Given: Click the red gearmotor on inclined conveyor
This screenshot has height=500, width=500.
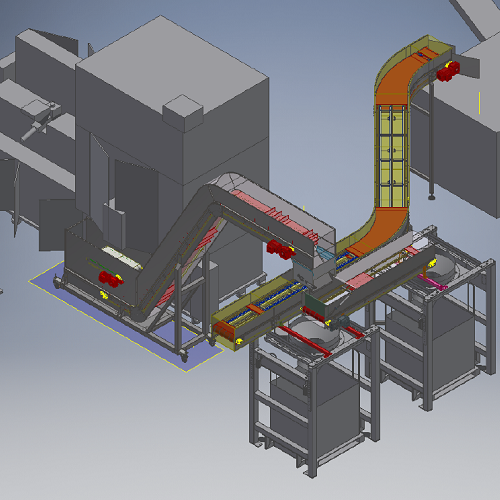Looking at the screenshot, I should pos(280,249).
